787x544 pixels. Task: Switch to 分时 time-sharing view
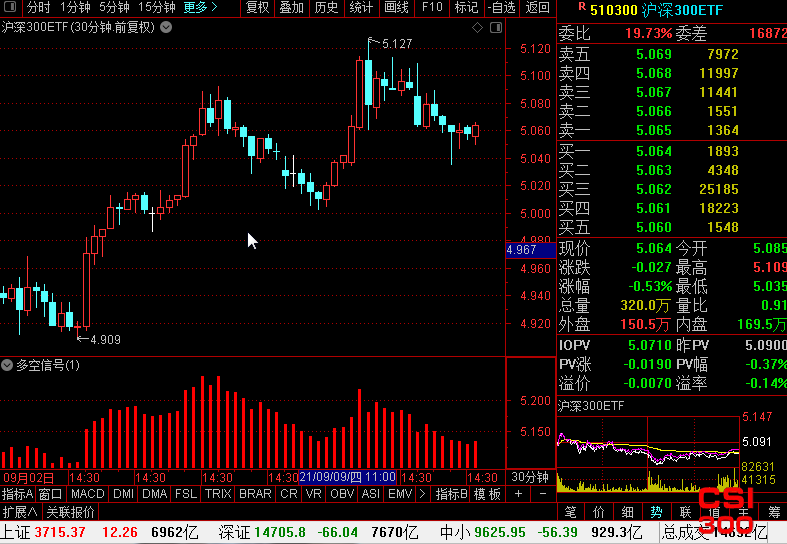[38, 7]
